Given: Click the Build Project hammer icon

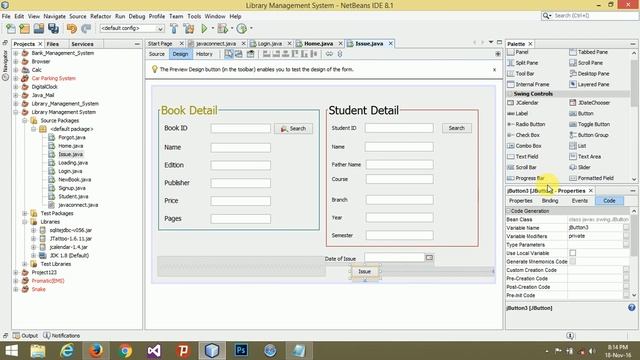Looking at the screenshot, I should pyautogui.click(x=174, y=29).
